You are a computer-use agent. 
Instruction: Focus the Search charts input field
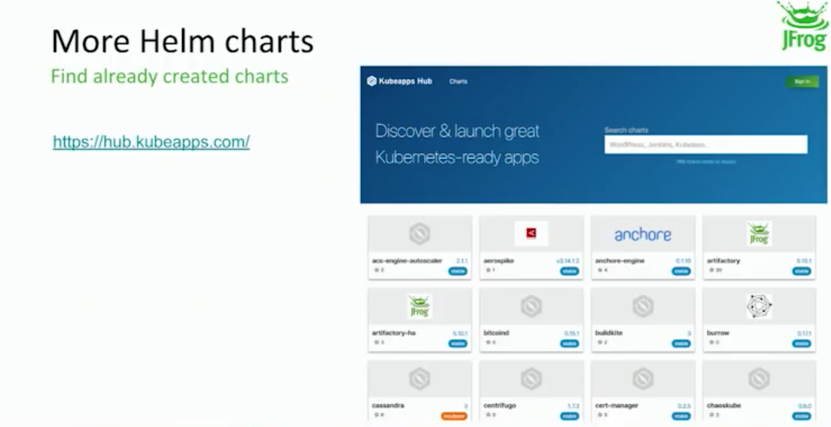point(706,145)
